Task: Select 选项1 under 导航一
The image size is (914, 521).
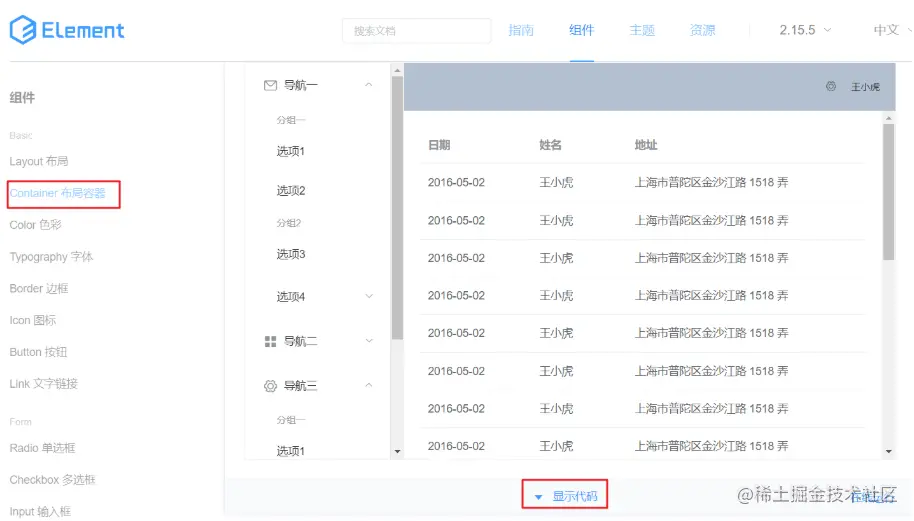Action: pos(290,152)
